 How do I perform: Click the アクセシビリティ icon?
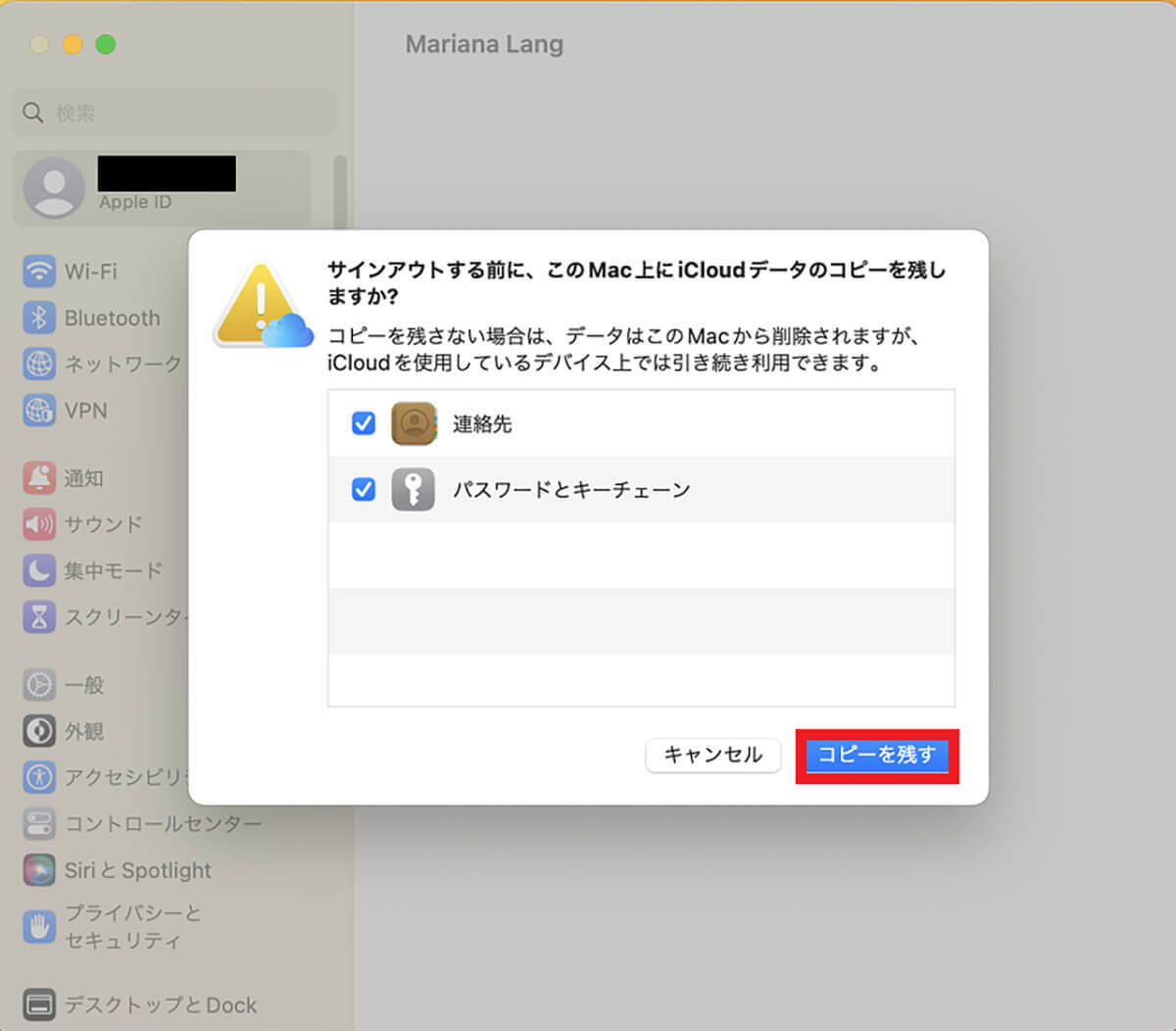coord(39,777)
